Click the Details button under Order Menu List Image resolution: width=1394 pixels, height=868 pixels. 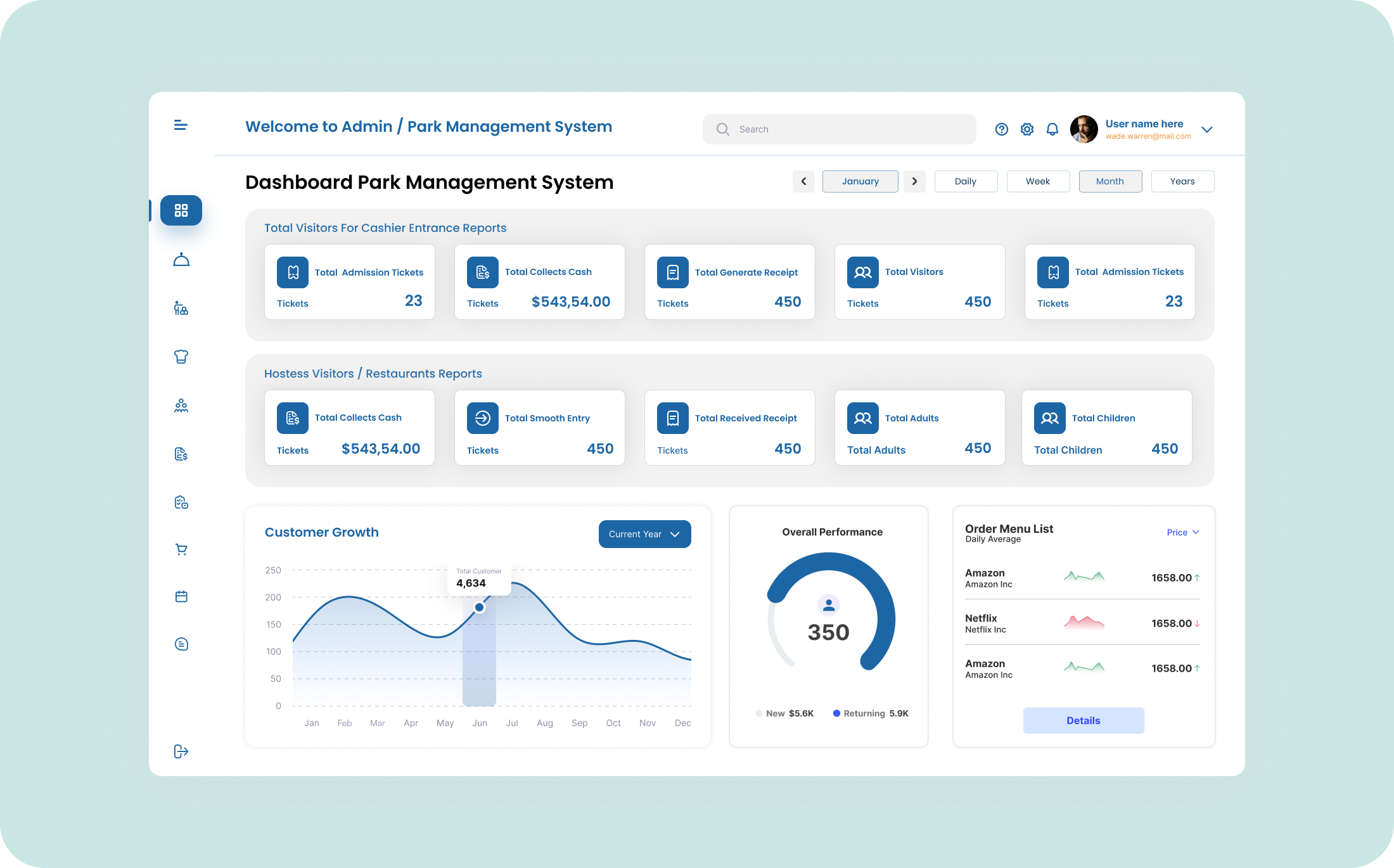1083,720
